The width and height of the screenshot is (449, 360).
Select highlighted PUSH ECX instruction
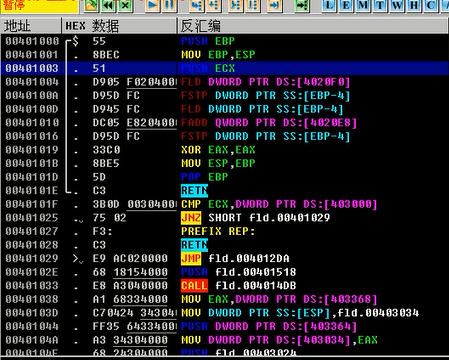tap(208, 68)
